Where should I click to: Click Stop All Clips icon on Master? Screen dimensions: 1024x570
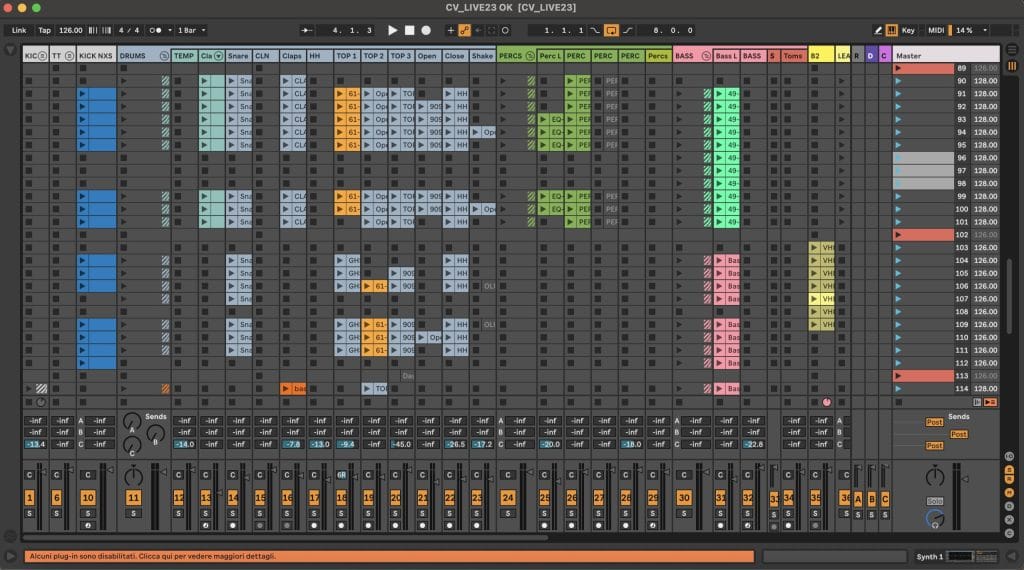[x=899, y=402]
